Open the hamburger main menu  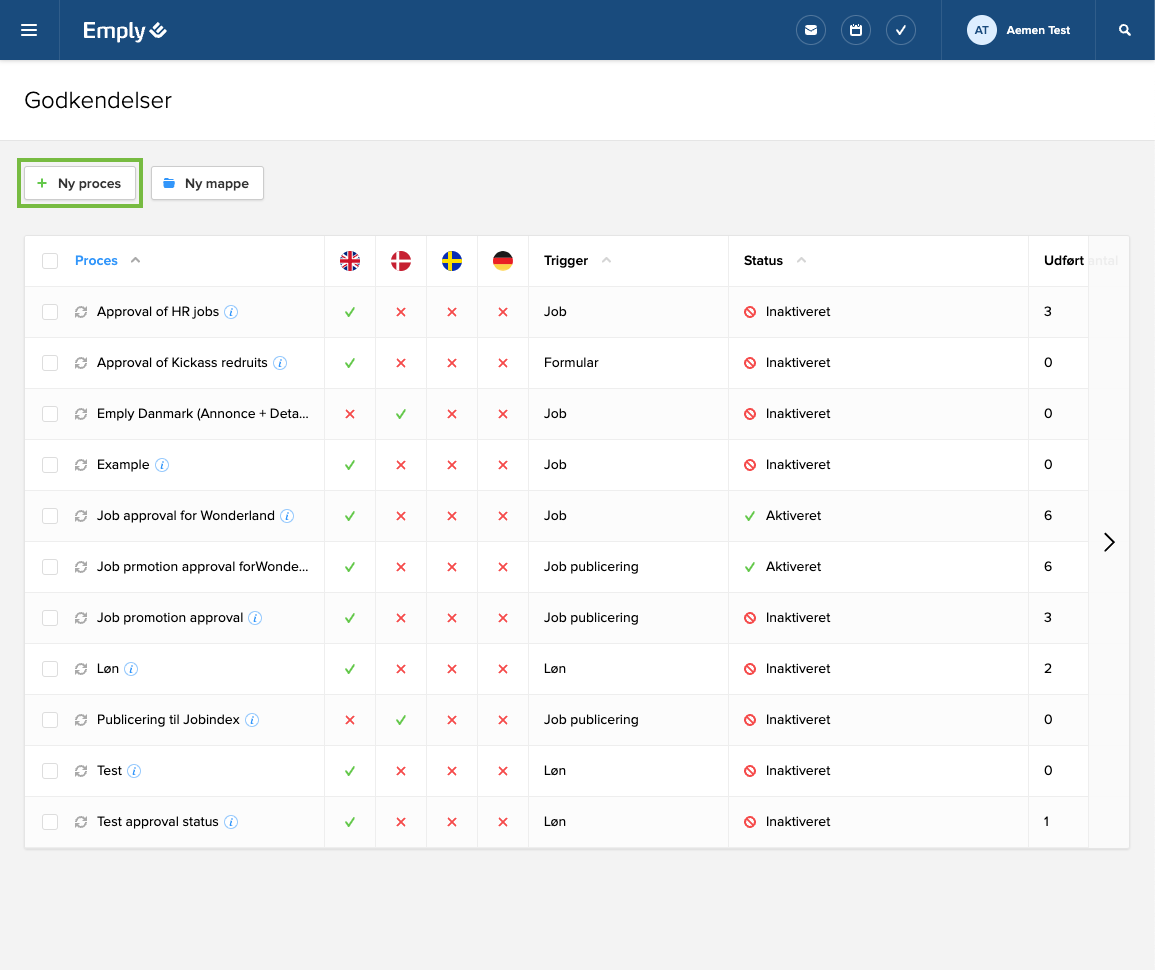(x=29, y=30)
